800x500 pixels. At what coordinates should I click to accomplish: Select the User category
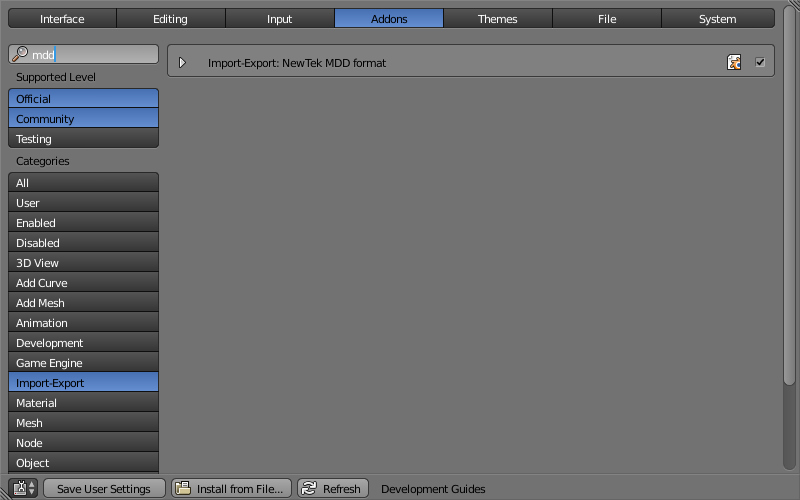(83, 203)
